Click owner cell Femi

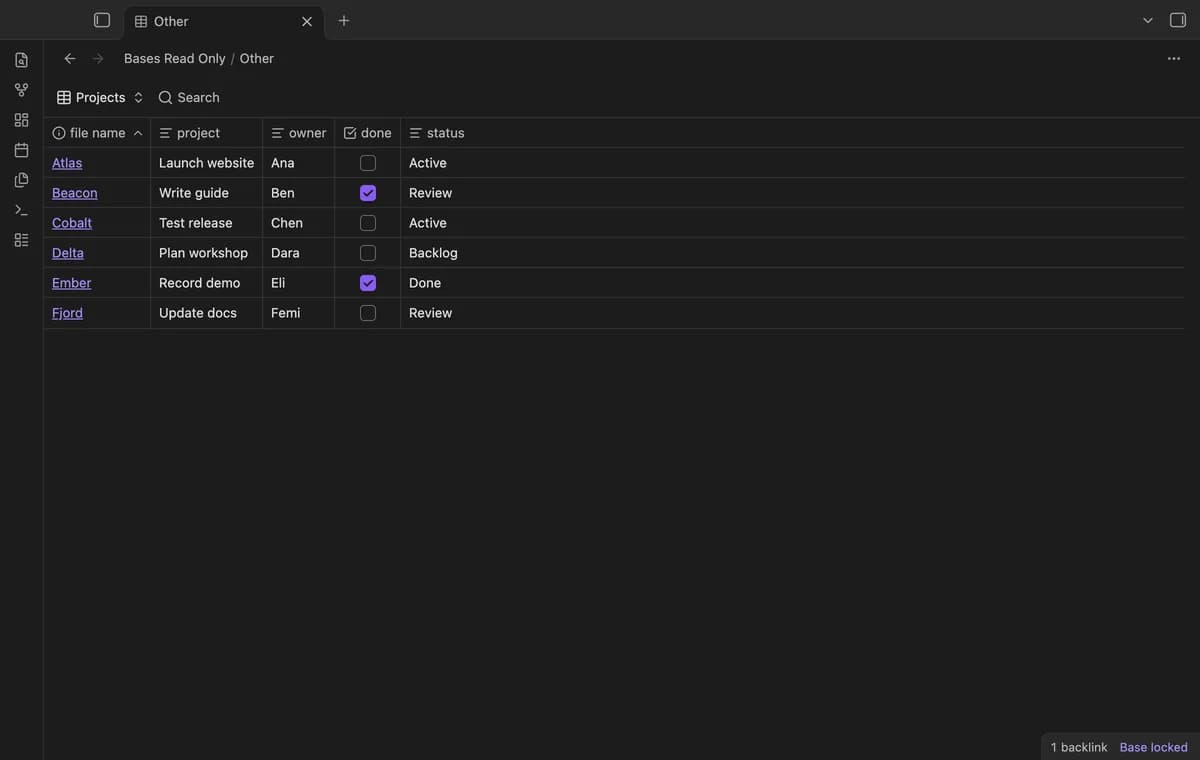click(x=298, y=313)
